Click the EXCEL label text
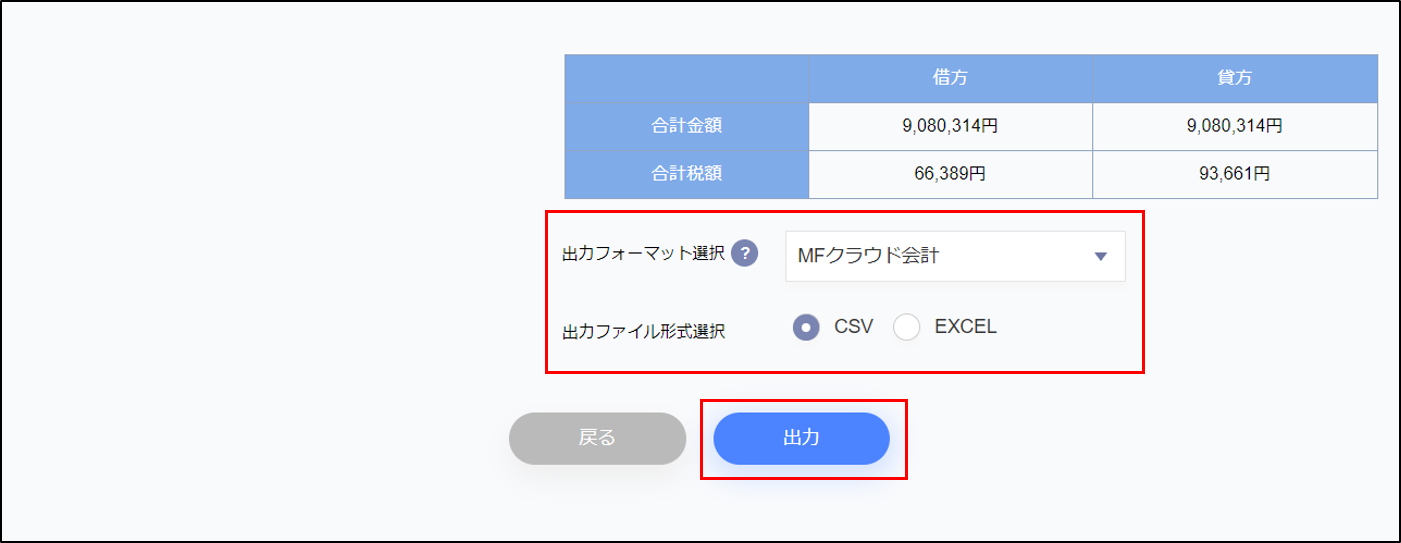The image size is (1401, 543). (x=965, y=326)
